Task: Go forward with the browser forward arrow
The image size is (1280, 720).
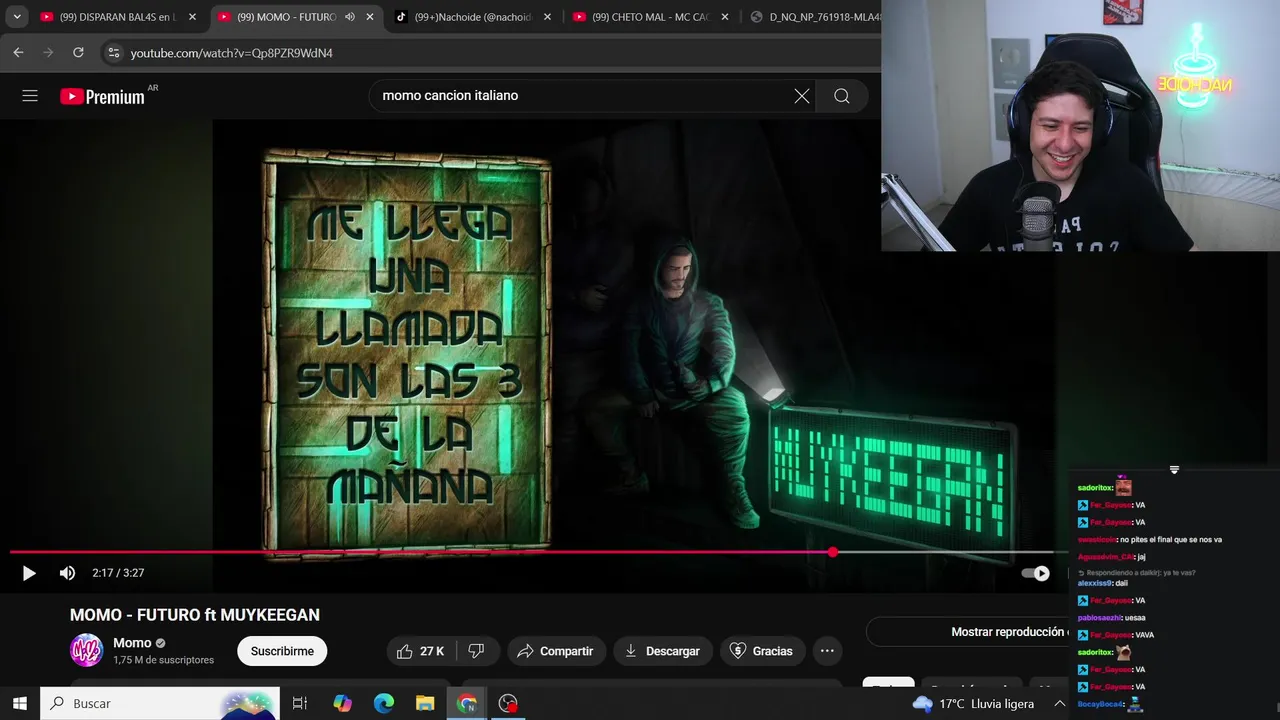Action: tap(48, 53)
